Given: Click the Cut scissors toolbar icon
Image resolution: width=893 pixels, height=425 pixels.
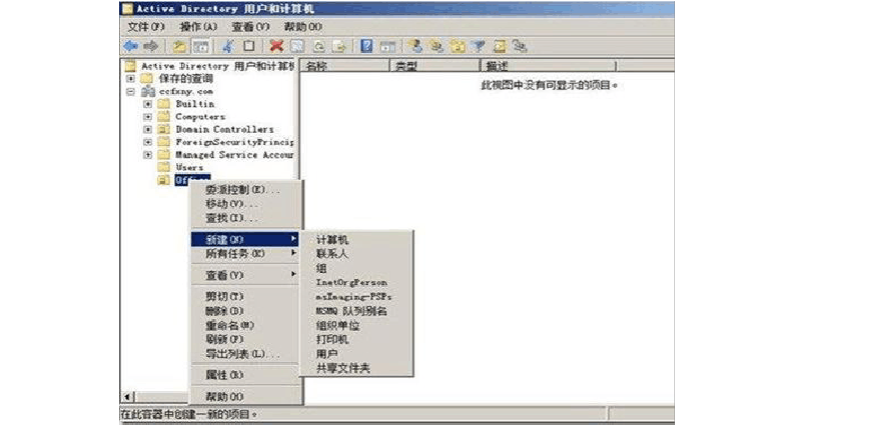Looking at the screenshot, I should 228,46.
